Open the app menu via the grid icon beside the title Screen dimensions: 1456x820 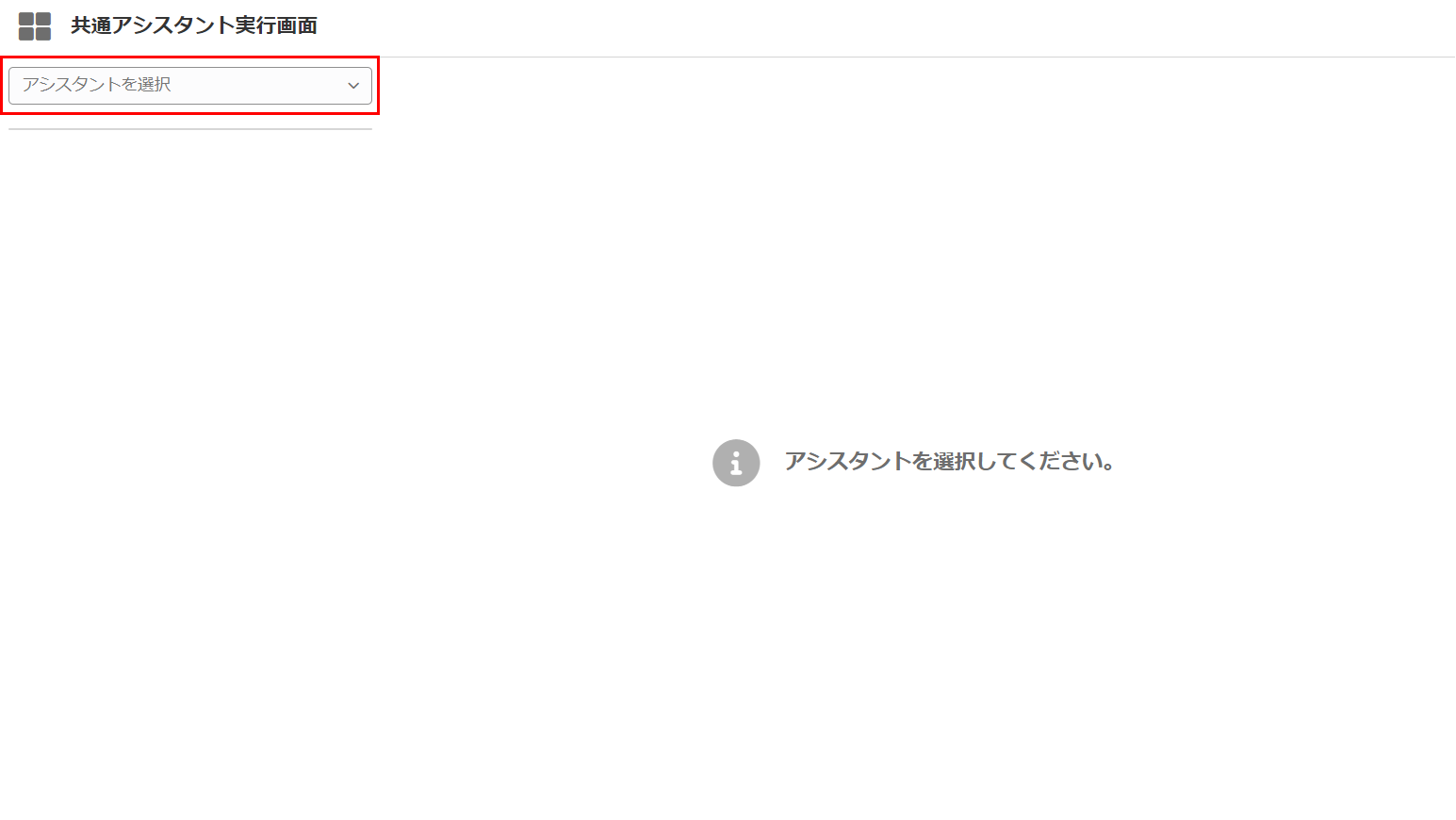coord(35,26)
